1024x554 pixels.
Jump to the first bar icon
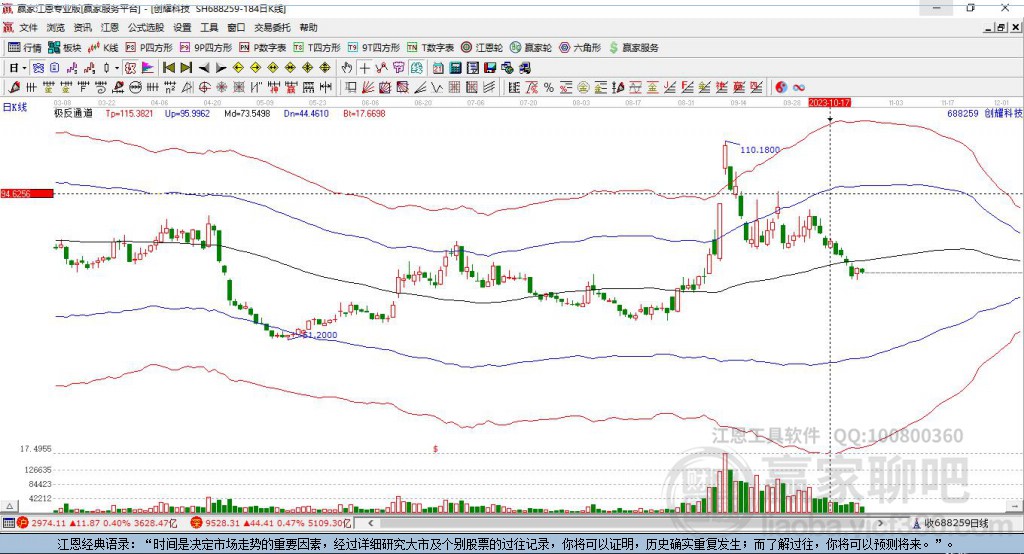tap(168, 67)
